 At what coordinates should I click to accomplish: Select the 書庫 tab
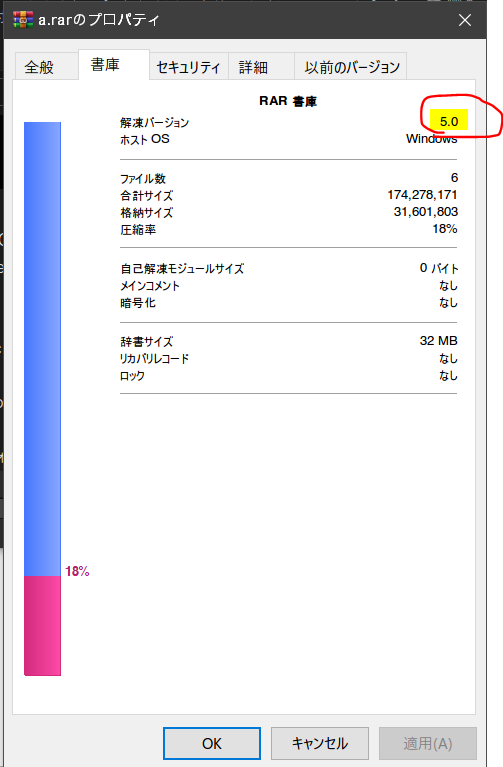(105, 65)
